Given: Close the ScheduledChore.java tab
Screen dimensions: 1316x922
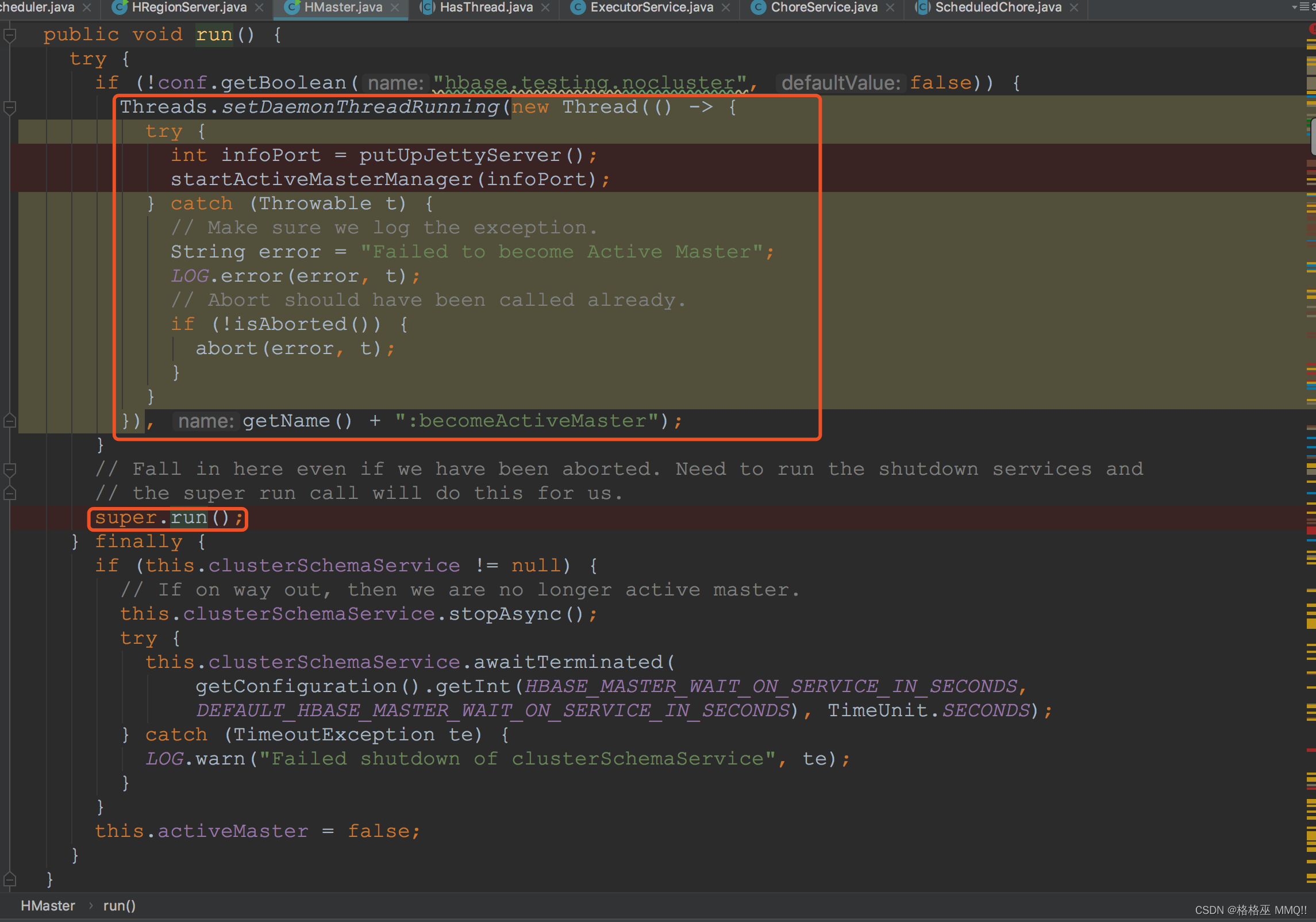Looking at the screenshot, I should pyautogui.click(x=1074, y=8).
